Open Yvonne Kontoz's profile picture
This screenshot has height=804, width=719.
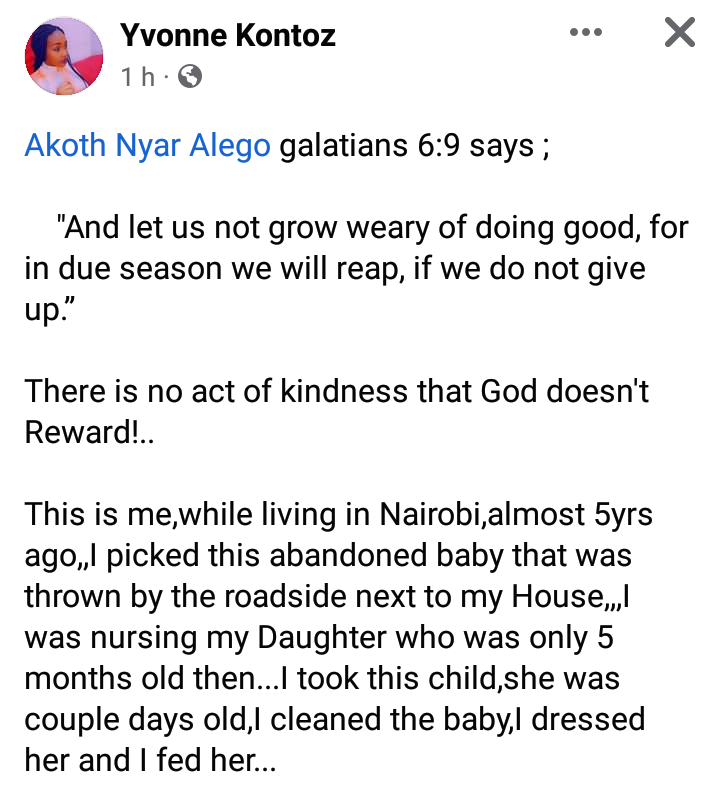click(x=64, y=55)
